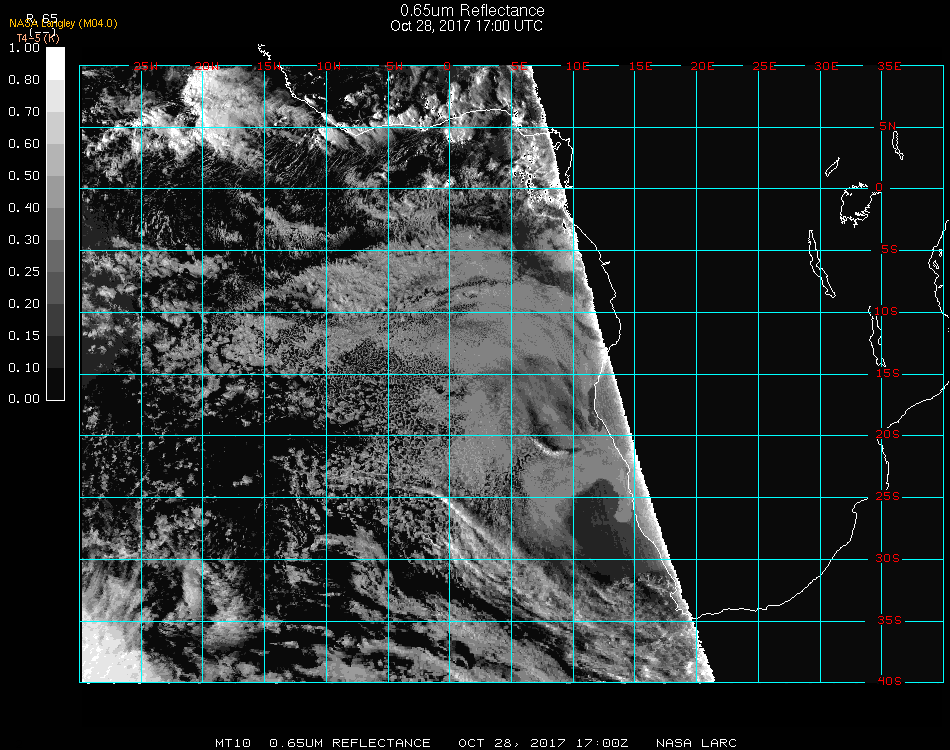Click the 0.30 color scale value
This screenshot has height=750, width=950.
[24, 240]
